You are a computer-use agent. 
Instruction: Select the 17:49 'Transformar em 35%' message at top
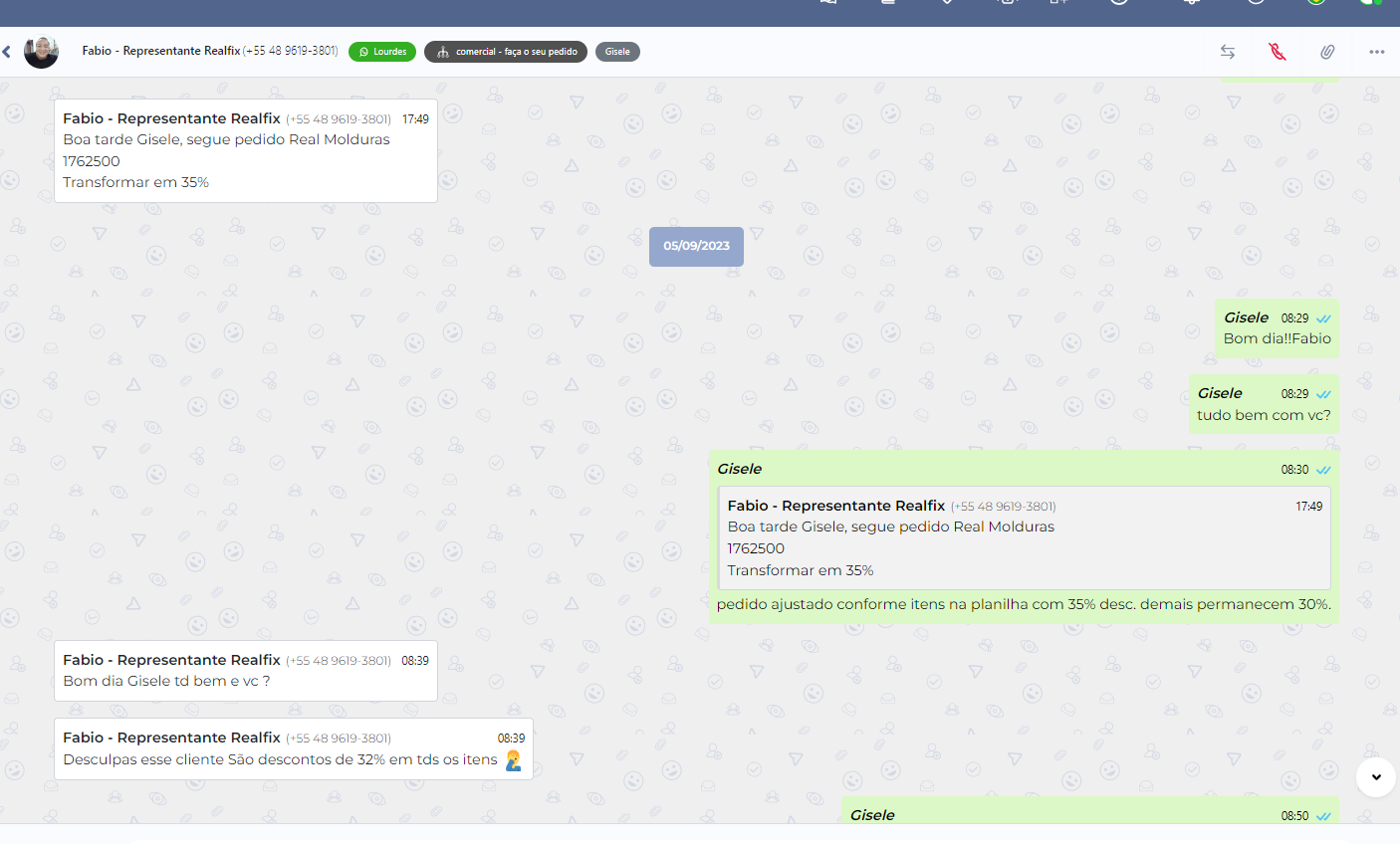click(245, 151)
